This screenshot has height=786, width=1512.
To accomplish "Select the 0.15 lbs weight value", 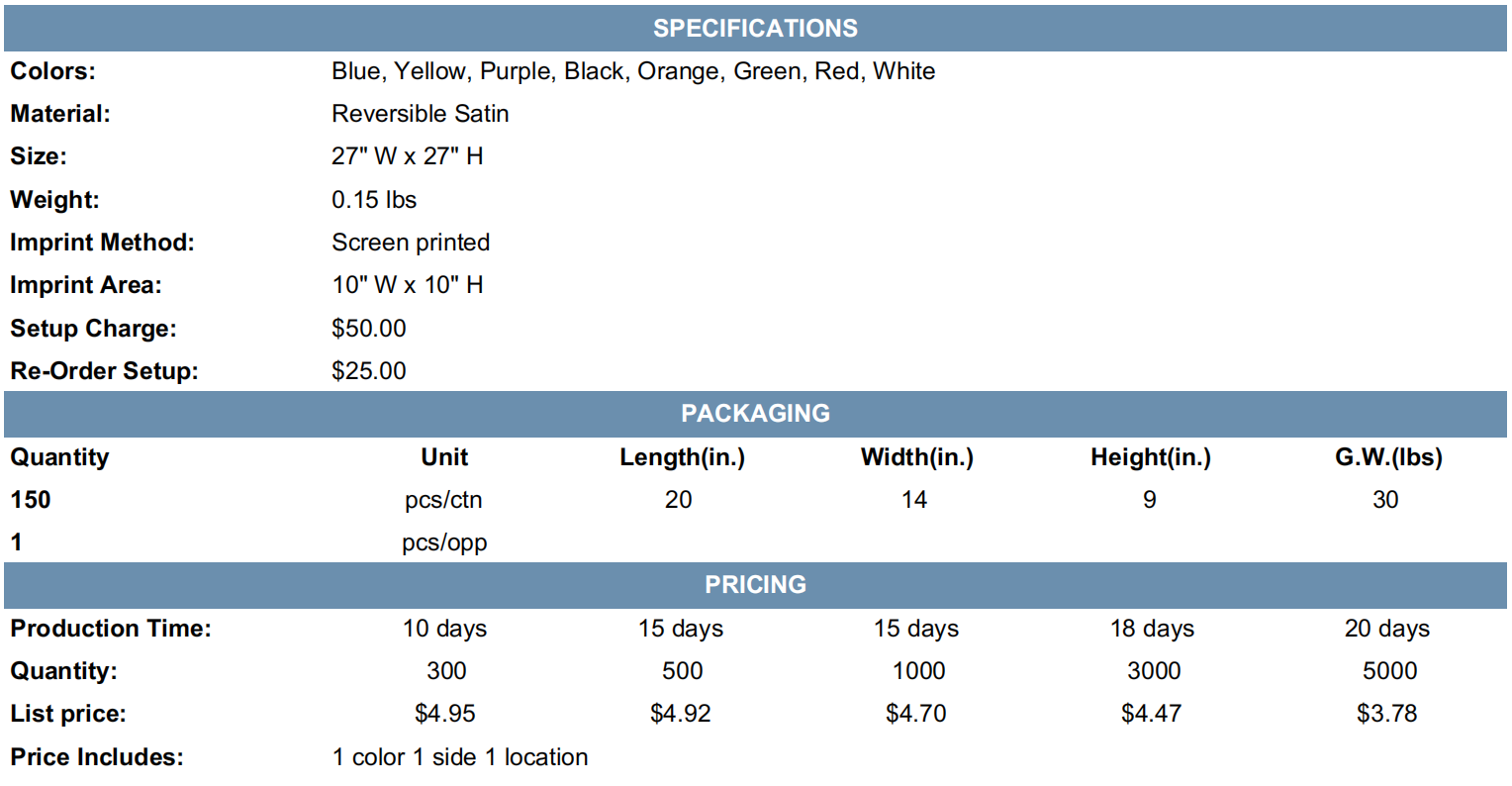I will tap(374, 199).
